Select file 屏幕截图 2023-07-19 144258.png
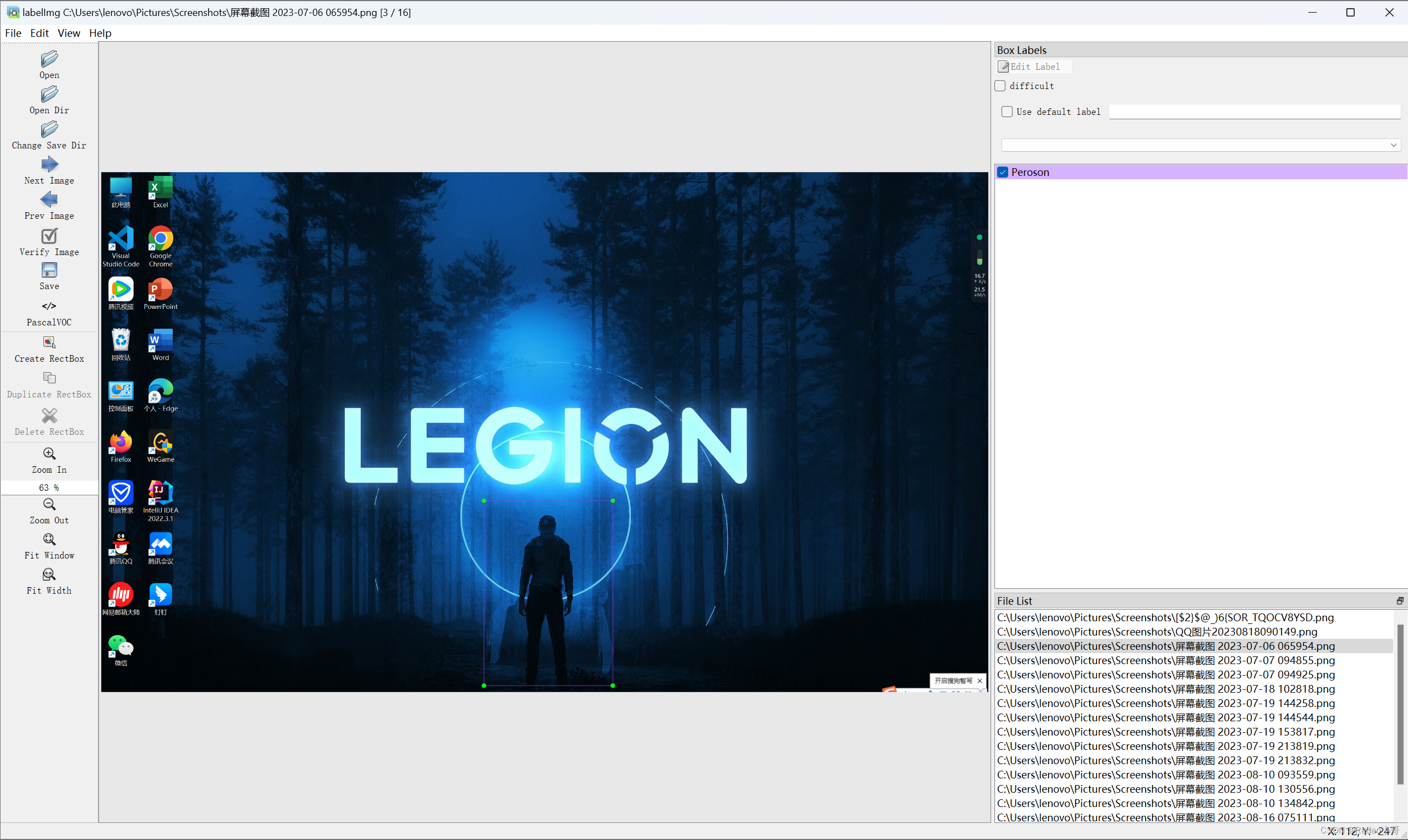 1193,703
